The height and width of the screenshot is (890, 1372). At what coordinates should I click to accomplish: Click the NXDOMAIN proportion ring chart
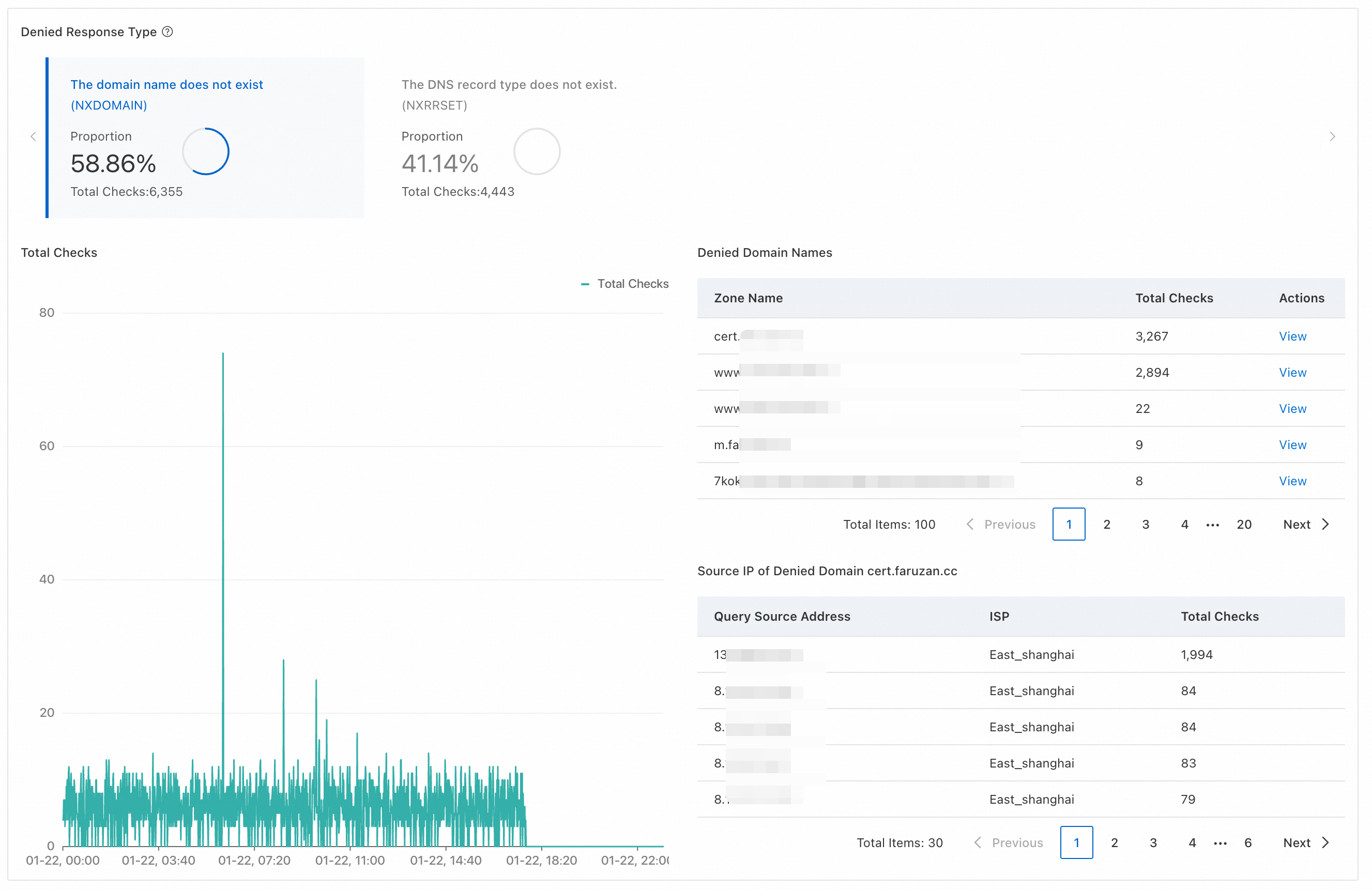pos(206,151)
